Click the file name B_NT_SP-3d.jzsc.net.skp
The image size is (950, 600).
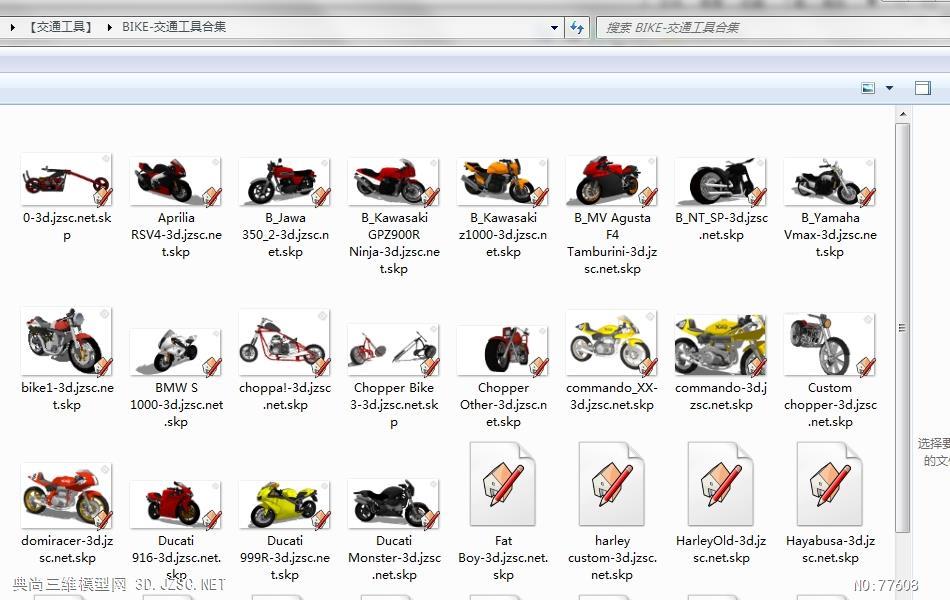721,226
